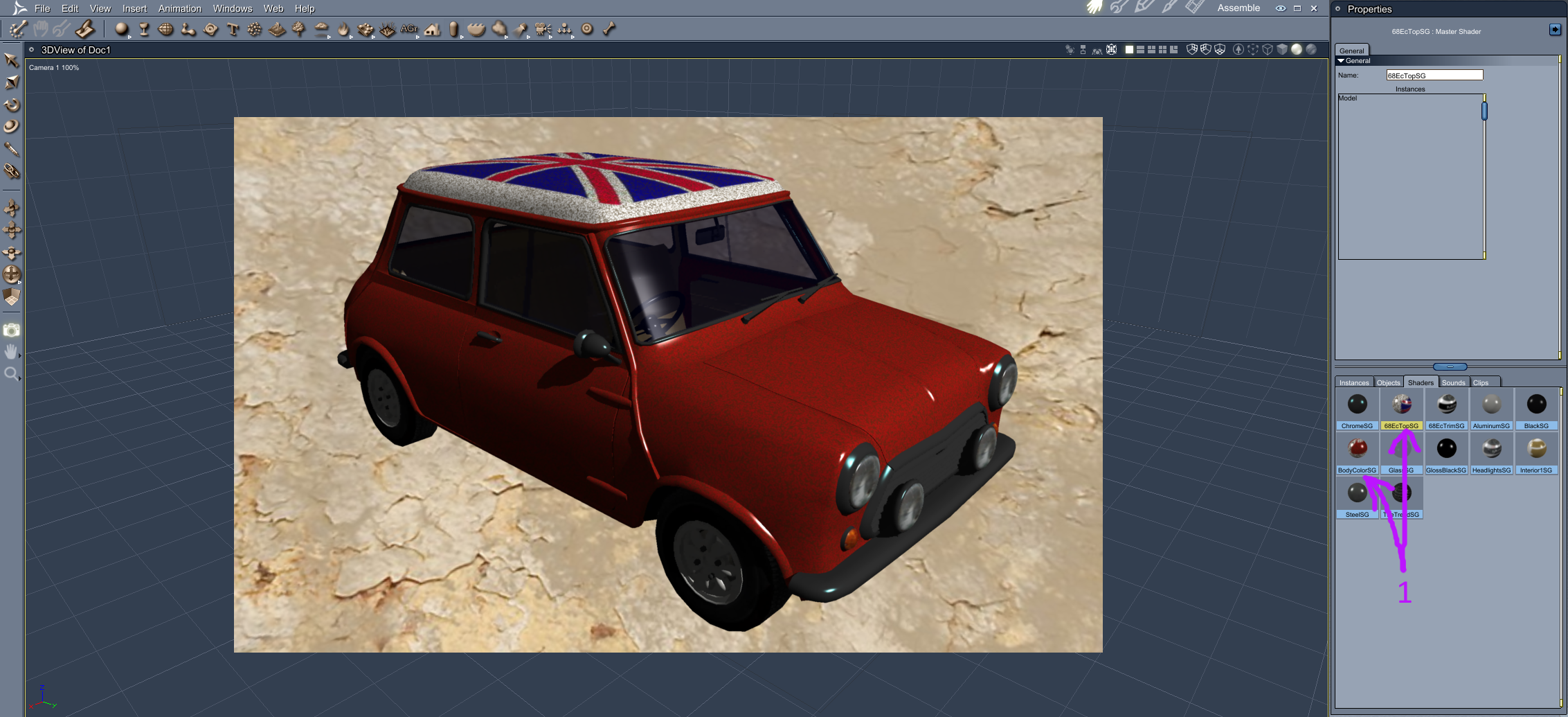Click the render camera icon in left toolbar
This screenshot has width=1568, height=717.
[x=11, y=330]
